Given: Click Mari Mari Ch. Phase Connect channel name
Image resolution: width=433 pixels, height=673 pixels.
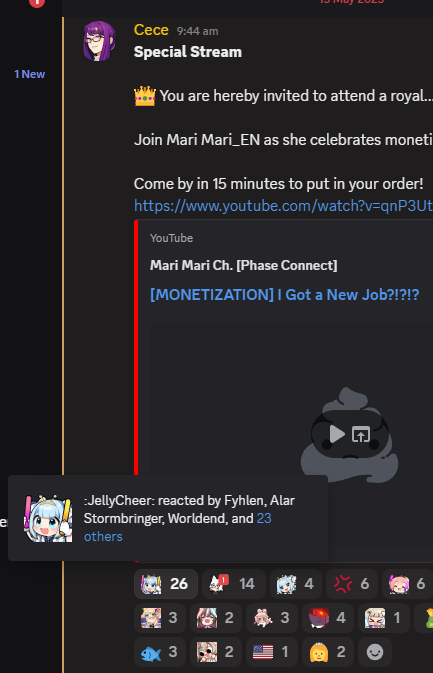Looking at the screenshot, I should pos(243,265).
